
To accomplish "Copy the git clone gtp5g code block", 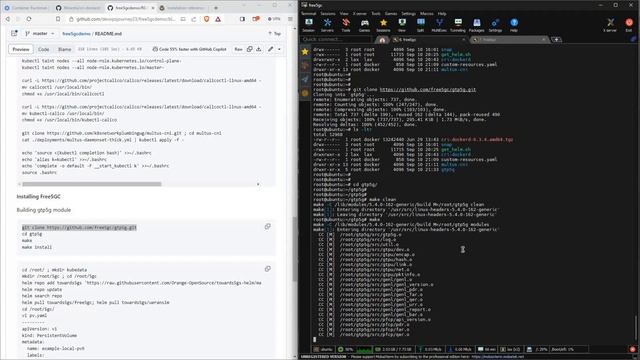I will pyautogui.click(x=268, y=226).
